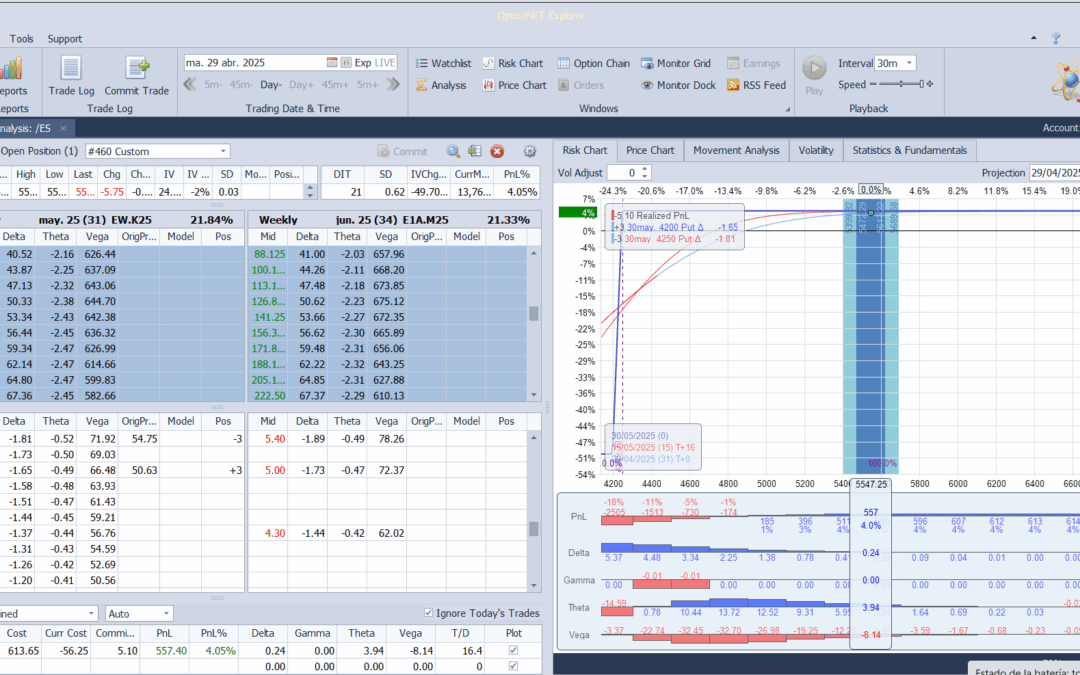
Task: Open the Tools menu
Action: tap(21, 39)
